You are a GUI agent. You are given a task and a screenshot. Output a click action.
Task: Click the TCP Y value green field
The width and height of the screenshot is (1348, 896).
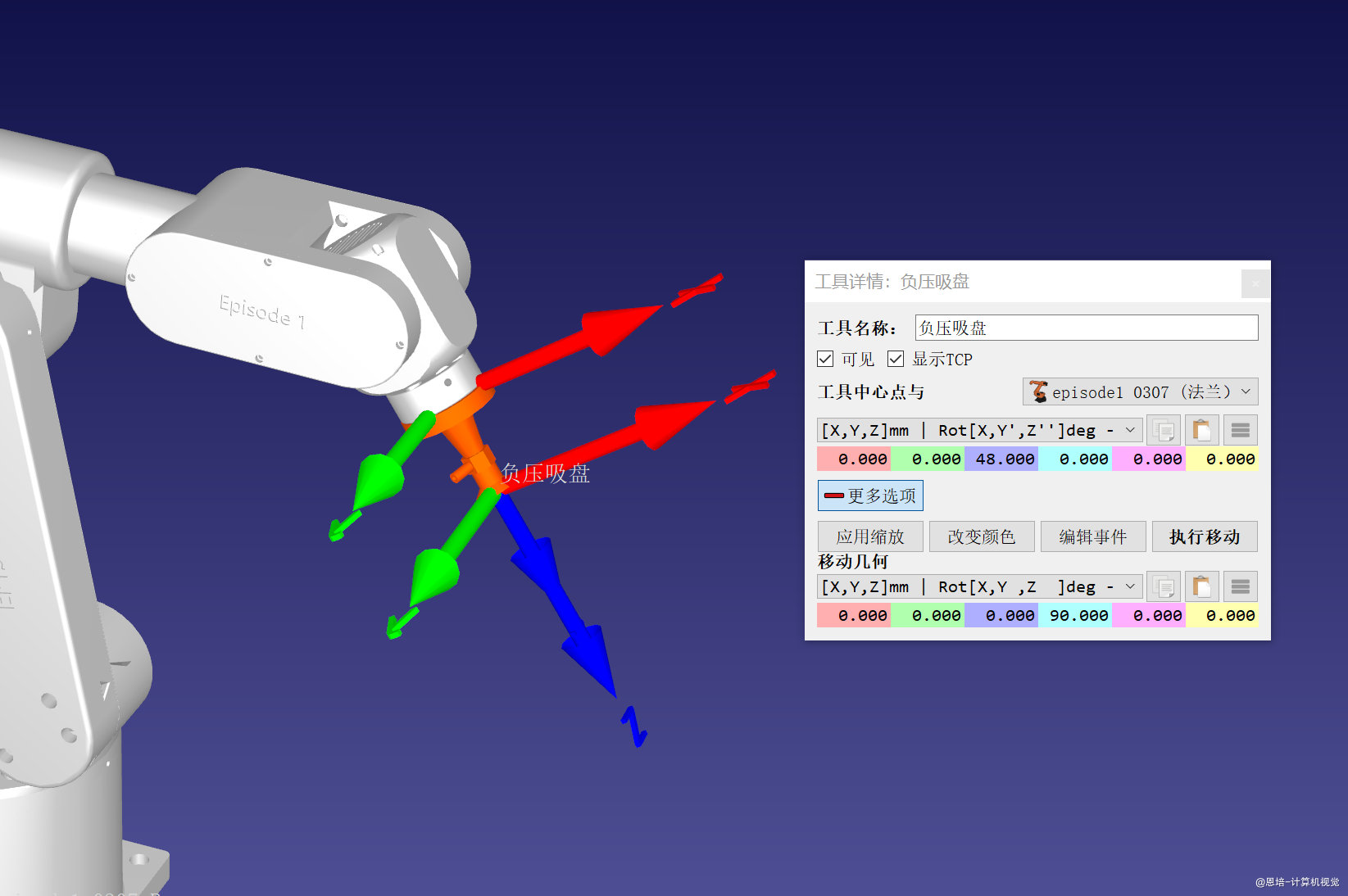(x=928, y=459)
